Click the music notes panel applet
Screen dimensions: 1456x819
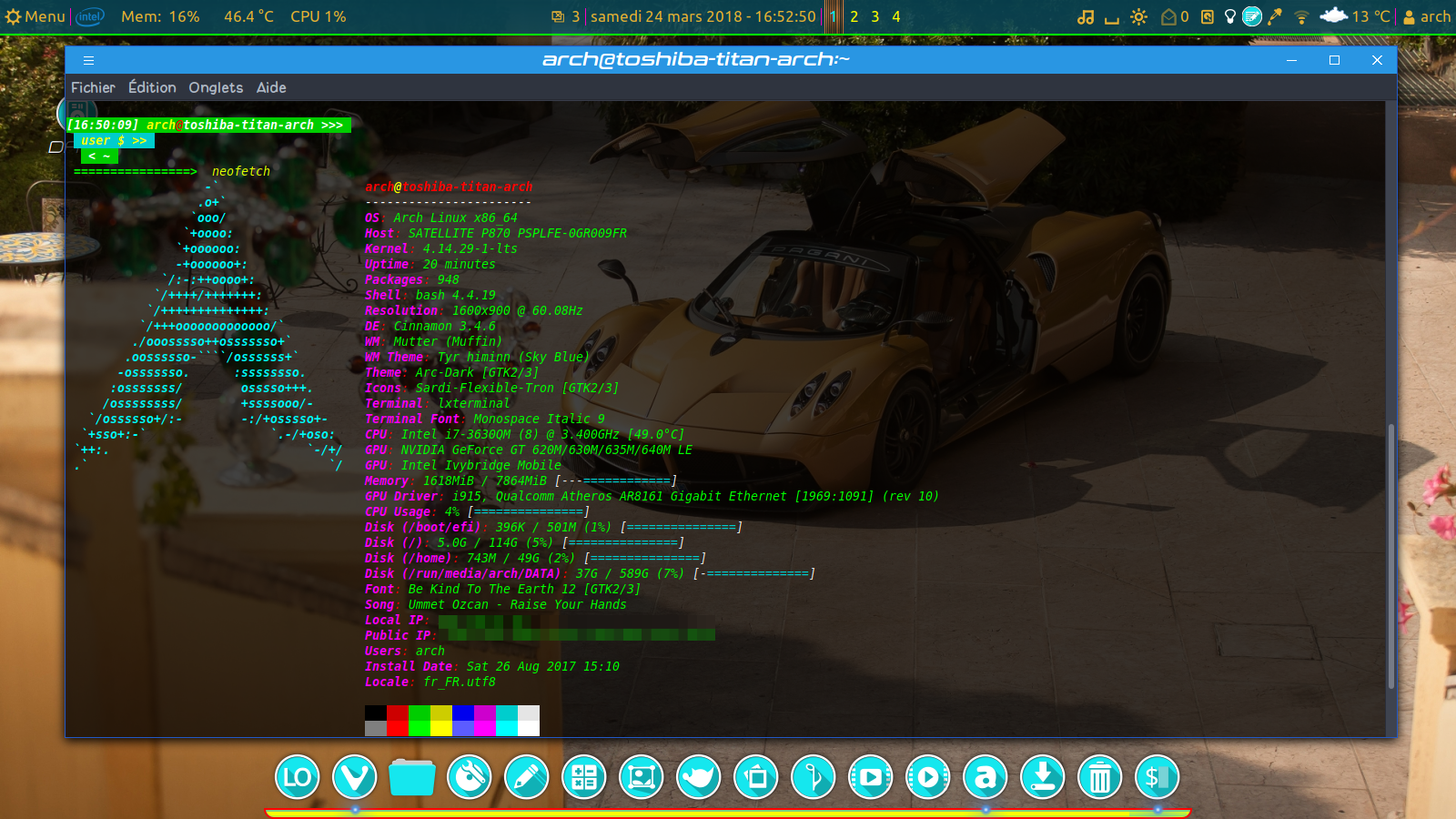(x=1086, y=16)
